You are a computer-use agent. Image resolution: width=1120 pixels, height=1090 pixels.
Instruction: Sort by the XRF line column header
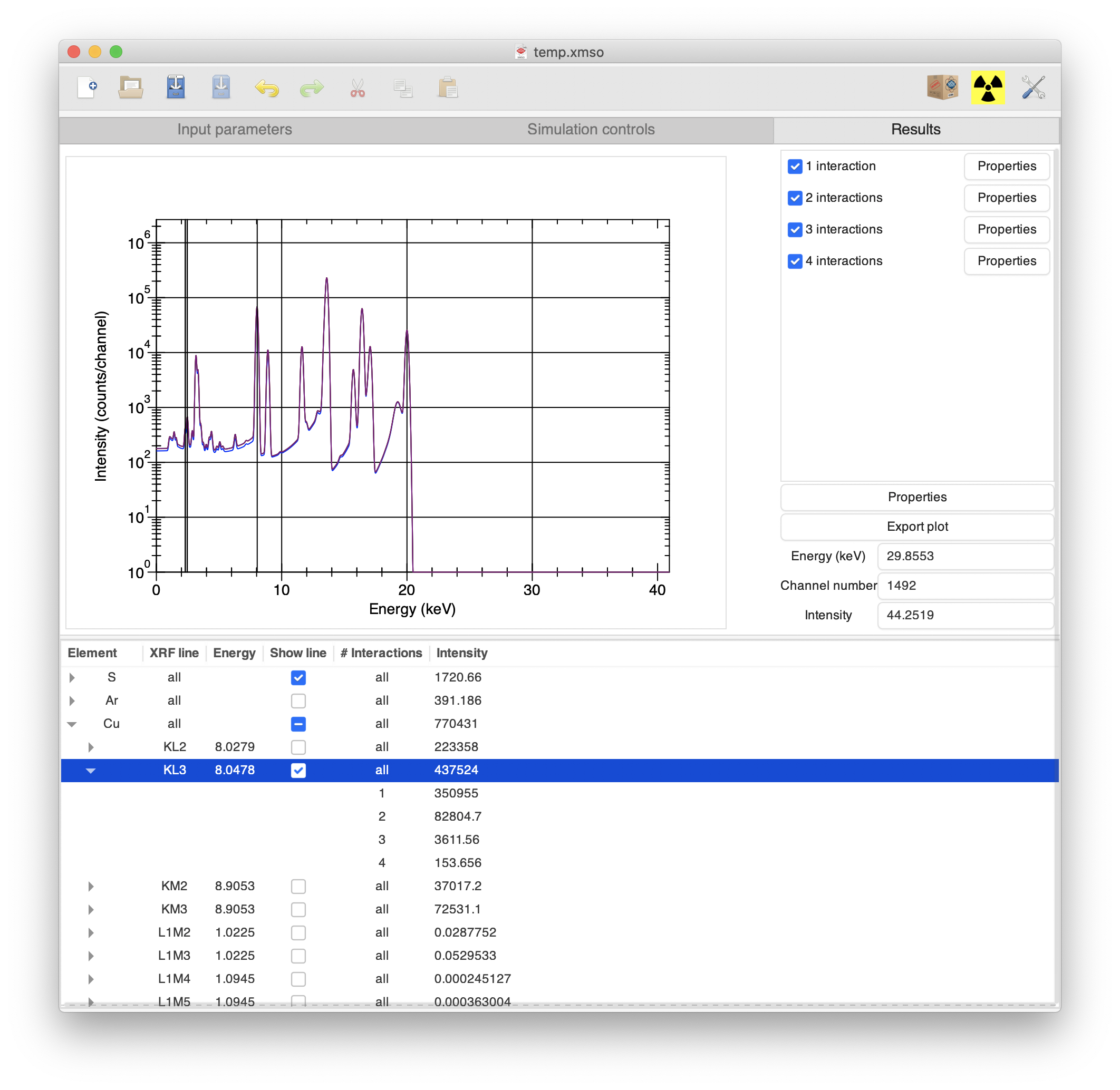(x=174, y=653)
